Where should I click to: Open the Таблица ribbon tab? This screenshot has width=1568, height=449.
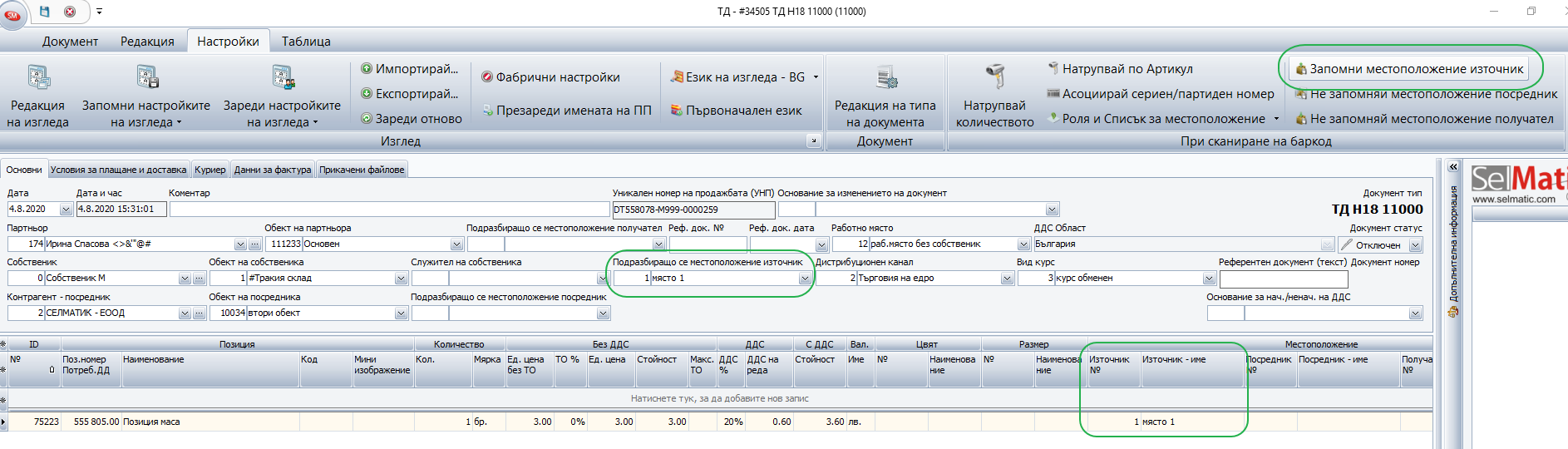(306, 41)
